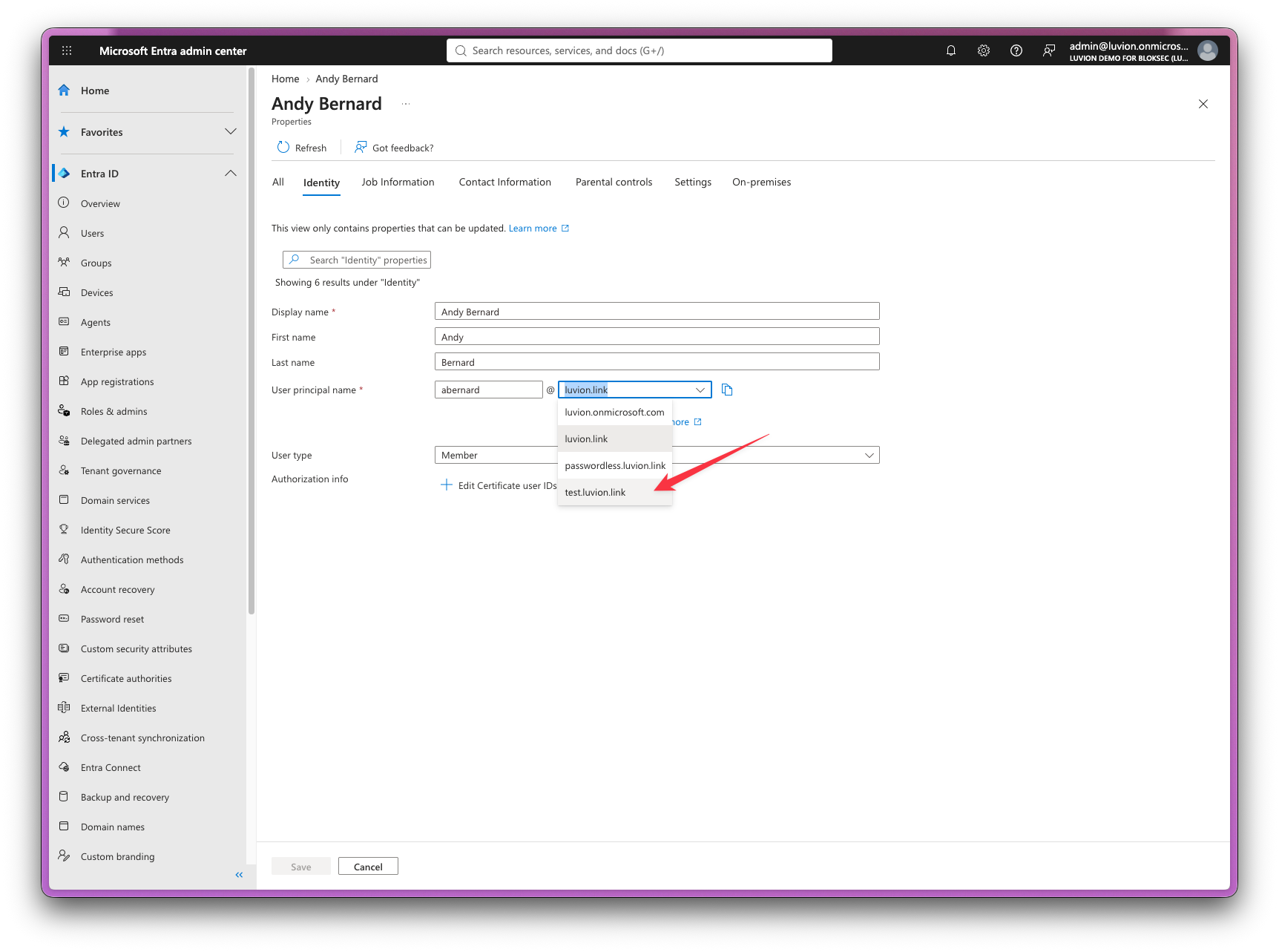Screen dimensions: 1279x952
Task: Close the Andy Bernard properties pane
Action: click(1203, 104)
